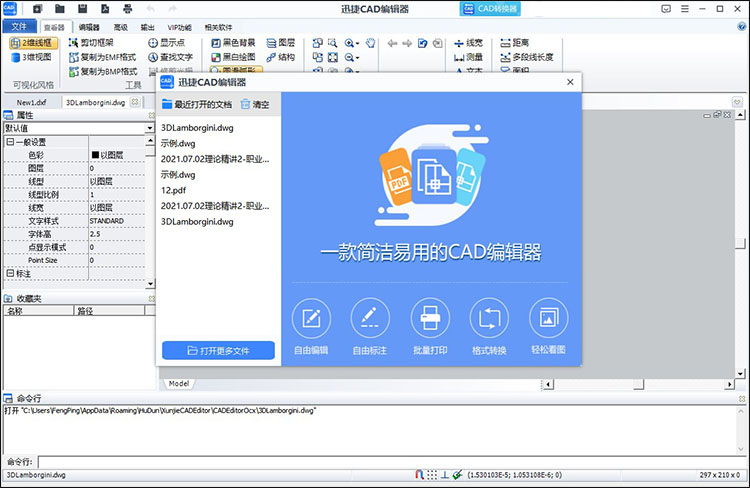The height and width of the screenshot is (488, 750).
Task: Open the hamburger menu icon in title bar
Action: 685,9
